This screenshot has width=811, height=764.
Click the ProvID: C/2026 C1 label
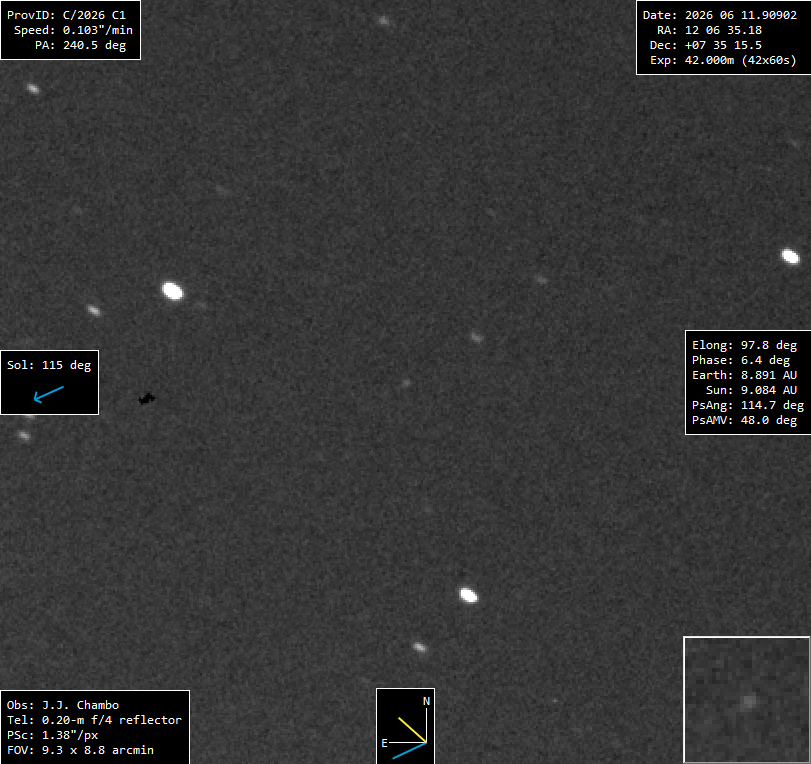[66, 15]
